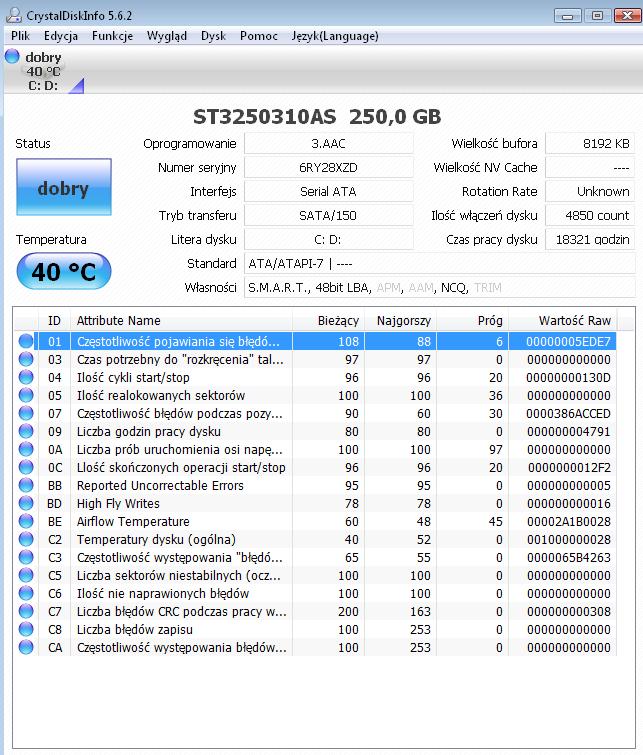Open the Język(Language) menu
Viewport: 643px width, 755px height.
point(335,36)
